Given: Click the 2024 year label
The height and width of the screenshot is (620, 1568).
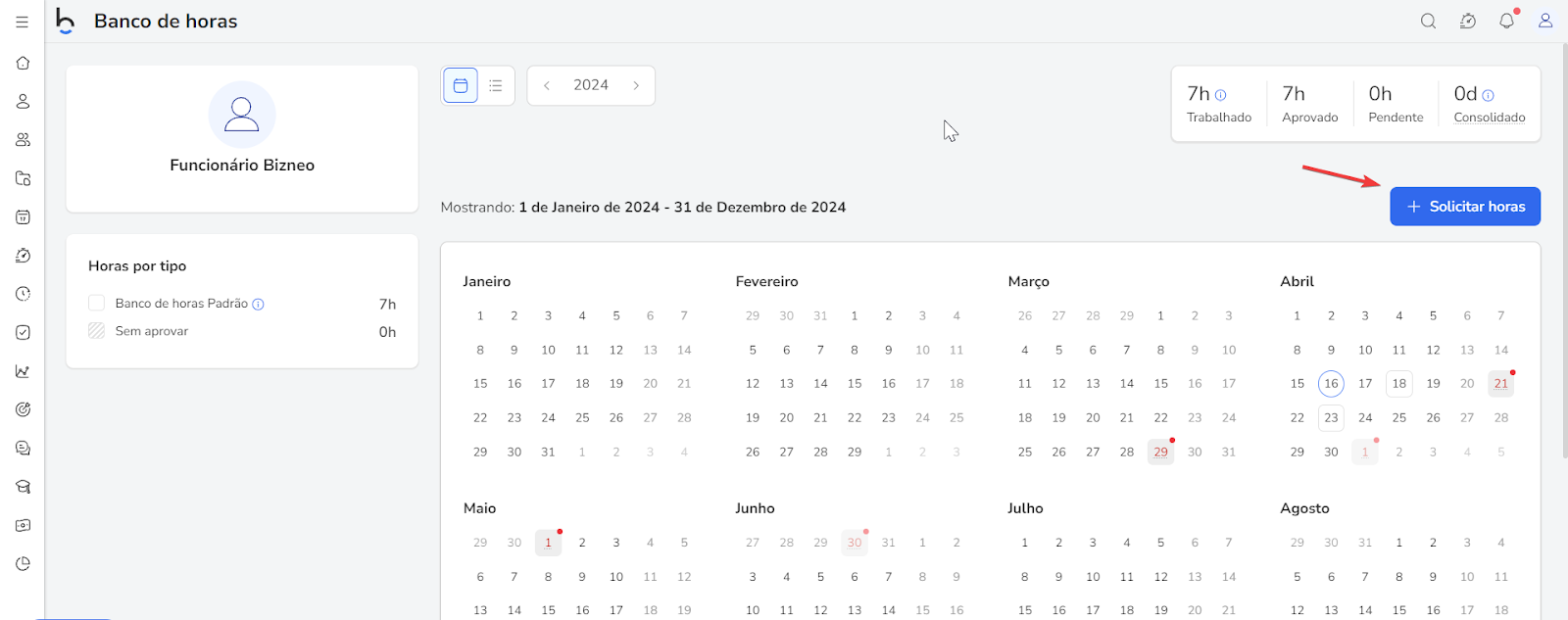Looking at the screenshot, I should 591,85.
